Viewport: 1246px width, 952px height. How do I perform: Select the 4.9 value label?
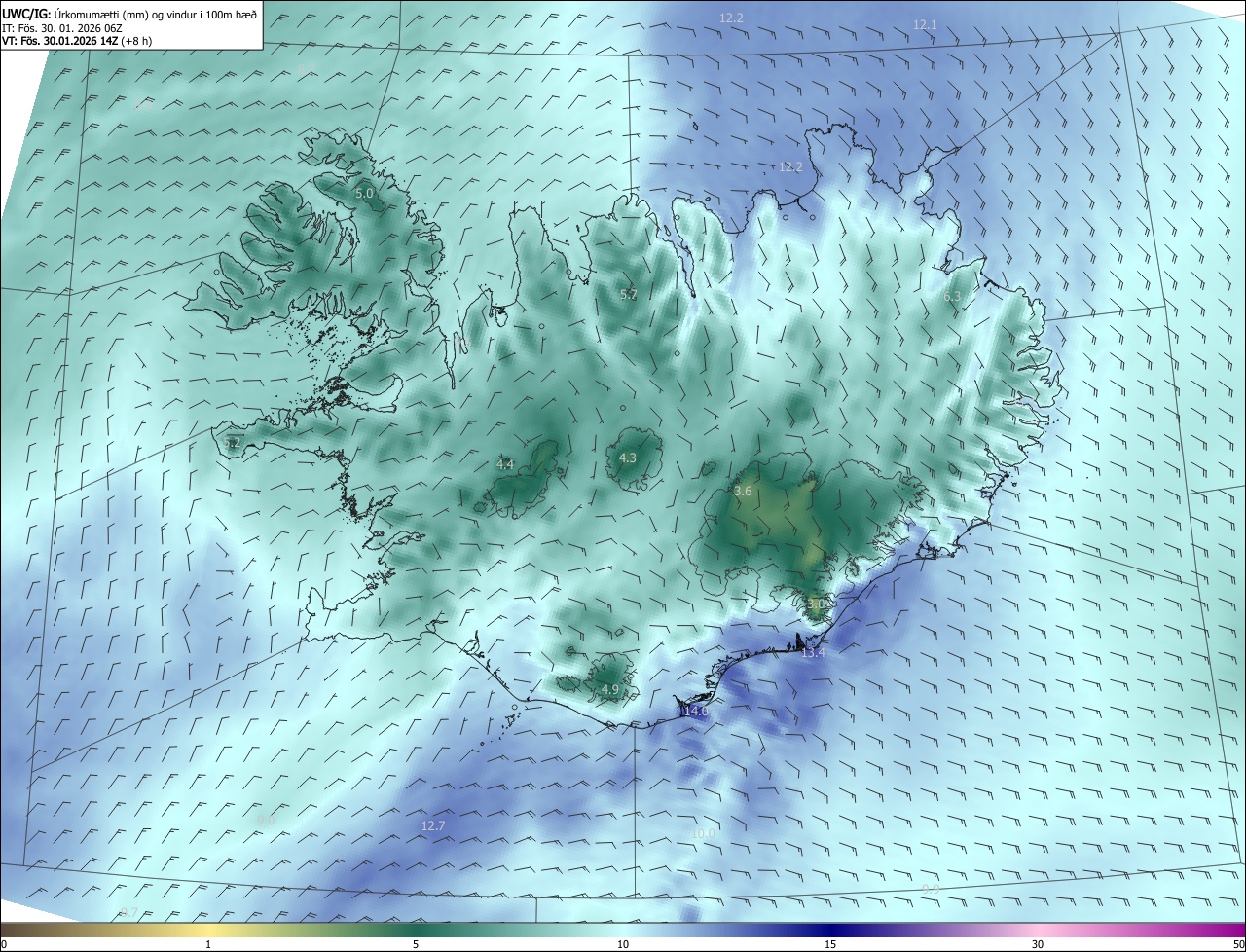tap(610, 689)
